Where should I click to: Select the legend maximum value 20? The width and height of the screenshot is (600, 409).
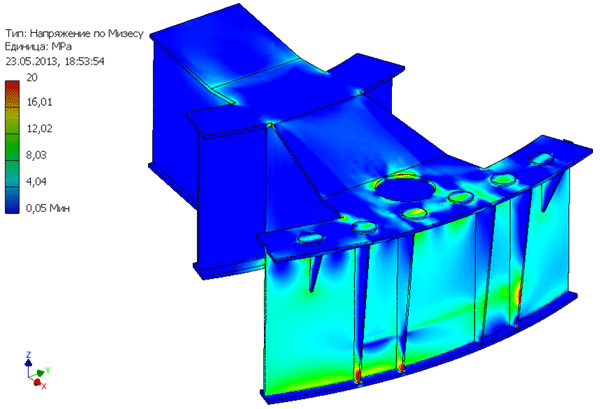32,76
